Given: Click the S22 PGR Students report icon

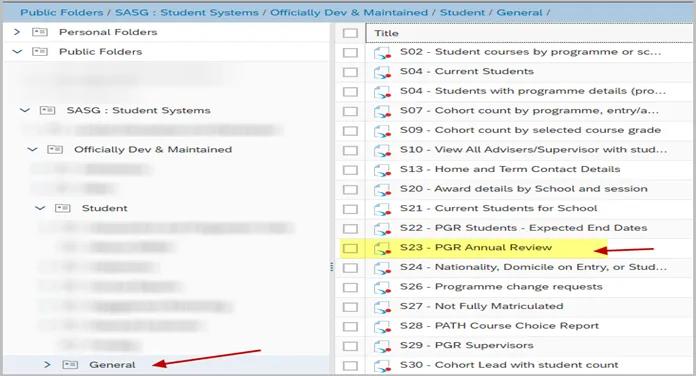Looking at the screenshot, I should click(382, 229).
